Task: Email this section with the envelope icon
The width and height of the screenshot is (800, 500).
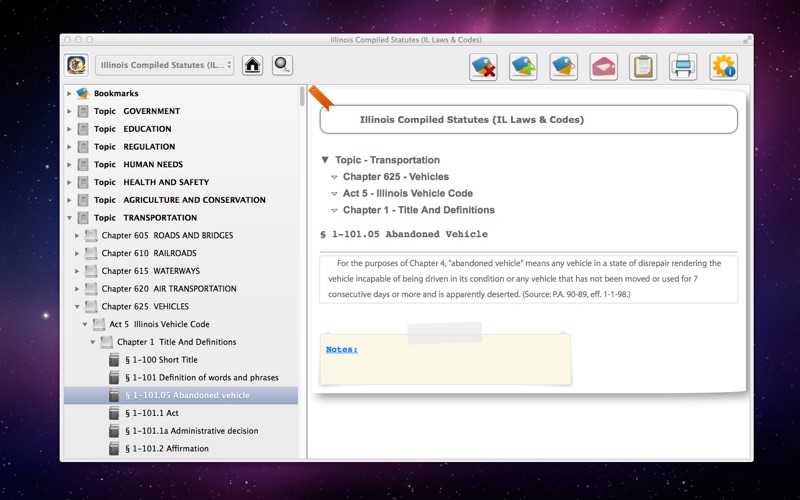Action: click(x=604, y=67)
